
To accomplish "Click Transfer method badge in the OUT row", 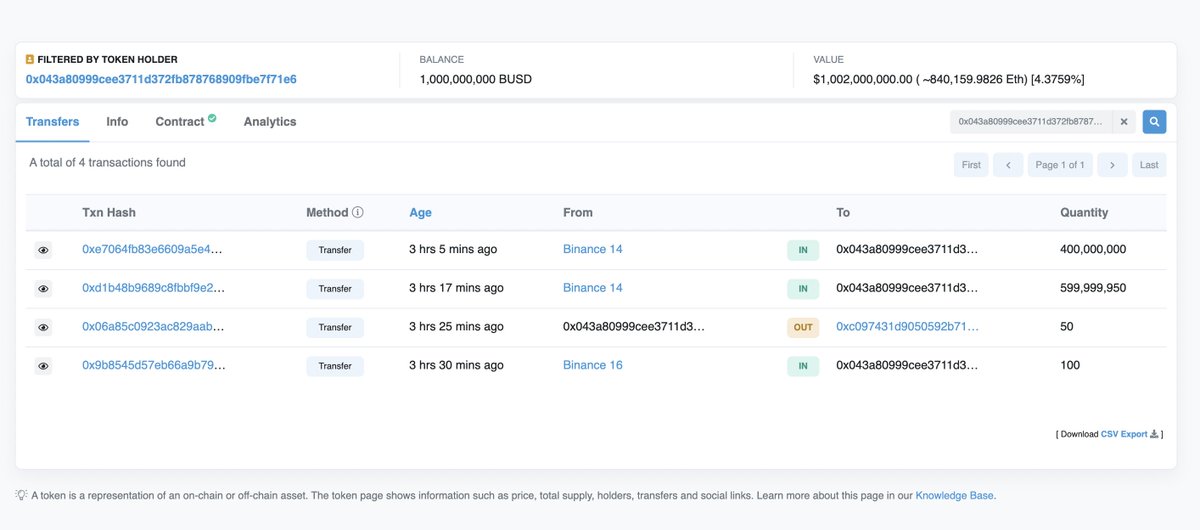I will coord(335,328).
